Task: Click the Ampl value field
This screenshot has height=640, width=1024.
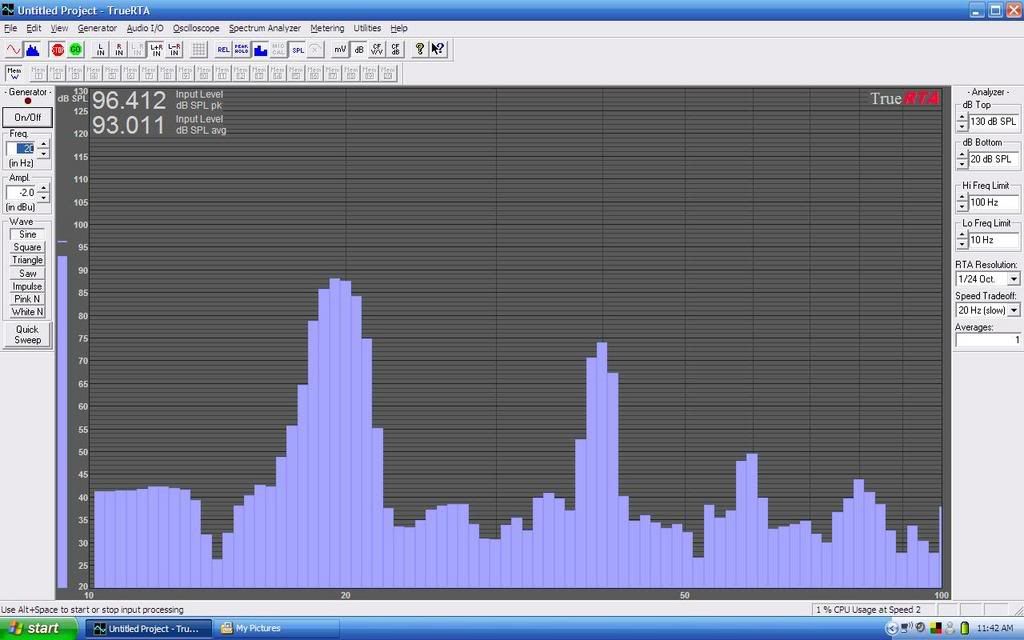Action: click(20, 193)
